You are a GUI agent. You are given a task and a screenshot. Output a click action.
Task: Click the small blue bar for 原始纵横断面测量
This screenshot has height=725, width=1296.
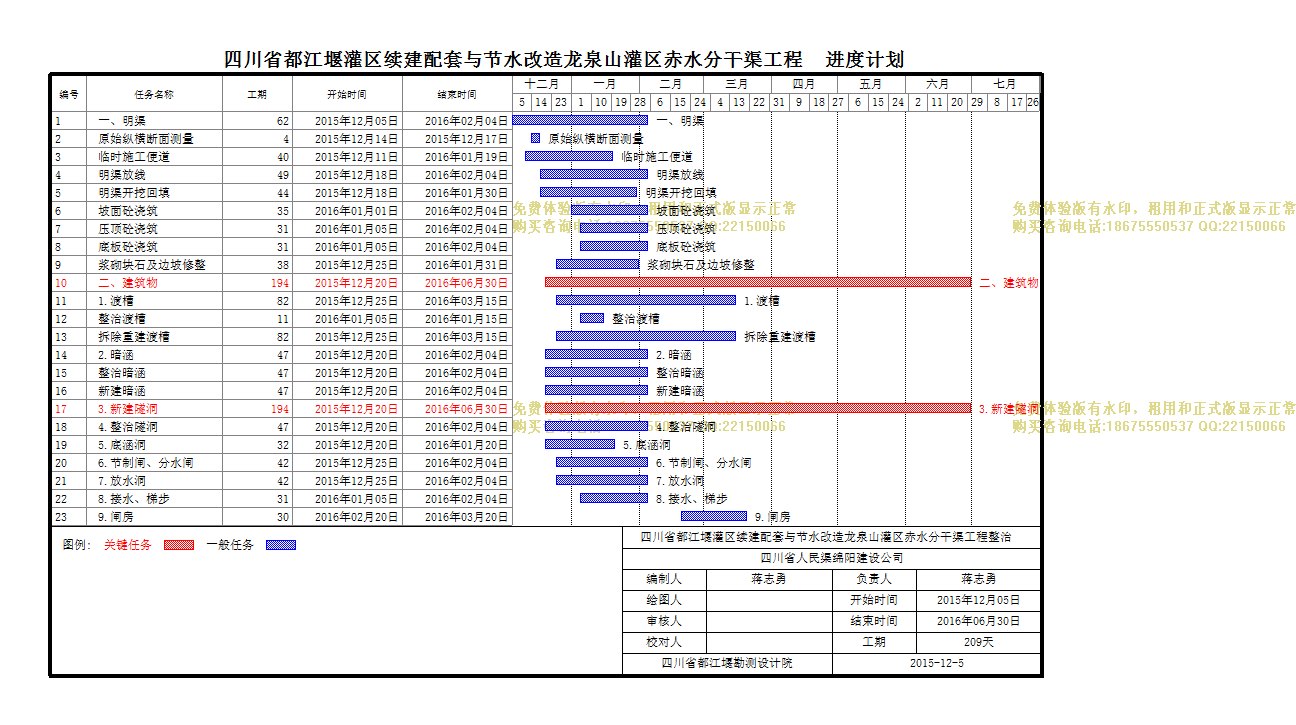pyautogui.click(x=536, y=138)
